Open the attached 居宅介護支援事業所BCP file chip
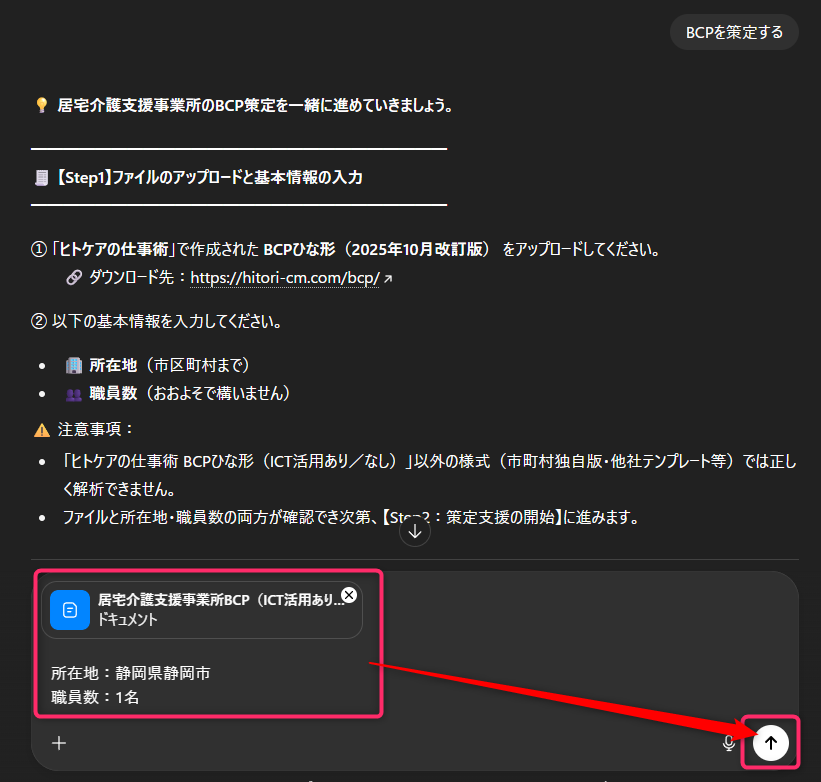This screenshot has width=821, height=782. pos(202,610)
